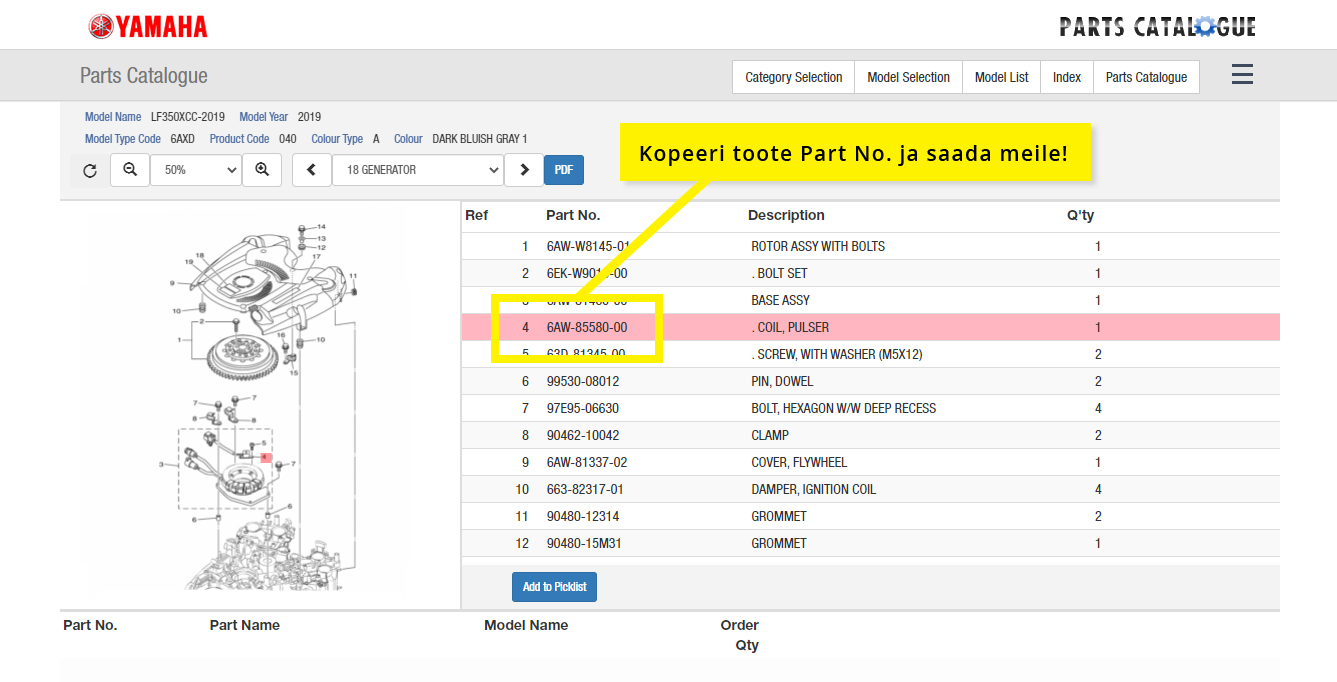Open the hamburger menu

click(x=1242, y=75)
